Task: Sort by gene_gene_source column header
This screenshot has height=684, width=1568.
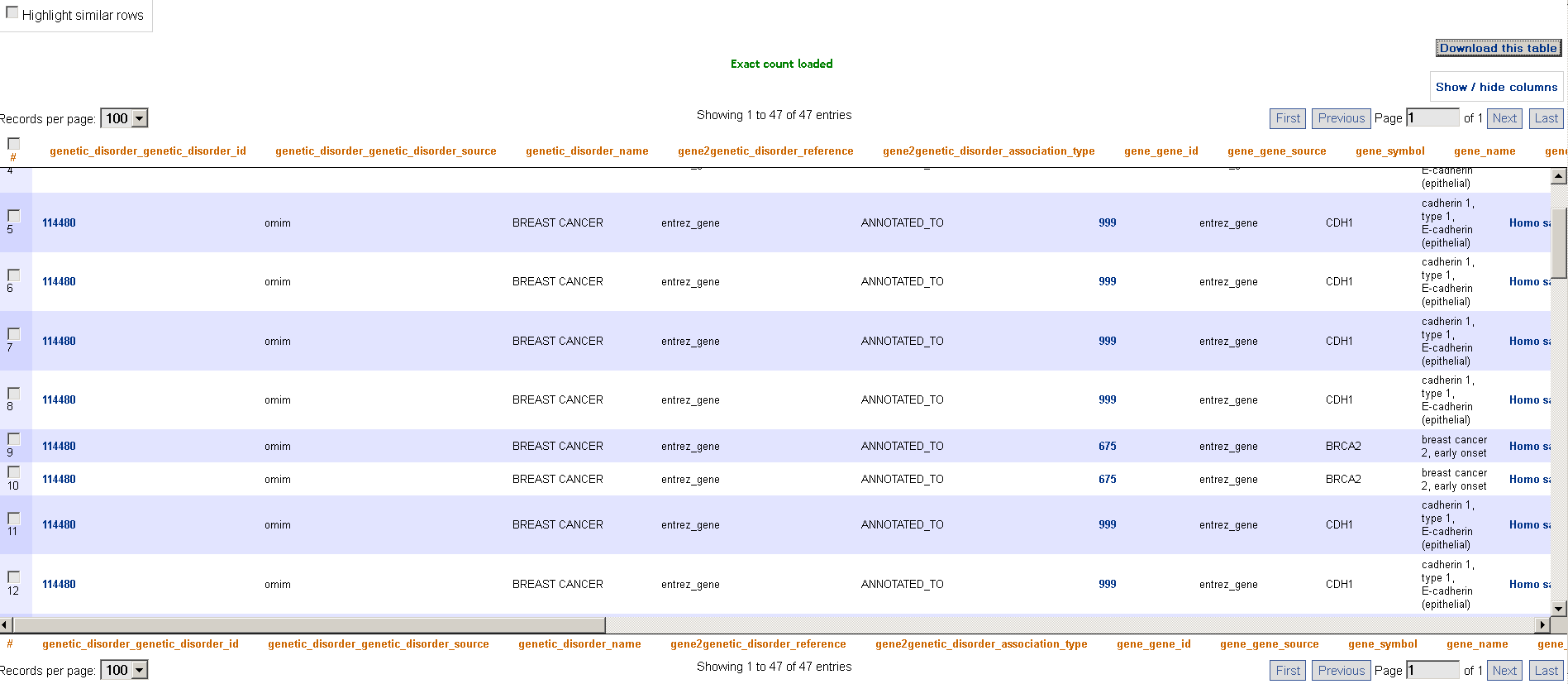Action: [1277, 151]
